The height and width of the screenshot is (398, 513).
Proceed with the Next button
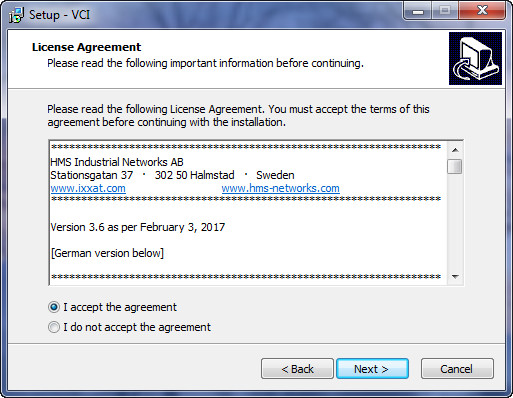click(x=372, y=369)
